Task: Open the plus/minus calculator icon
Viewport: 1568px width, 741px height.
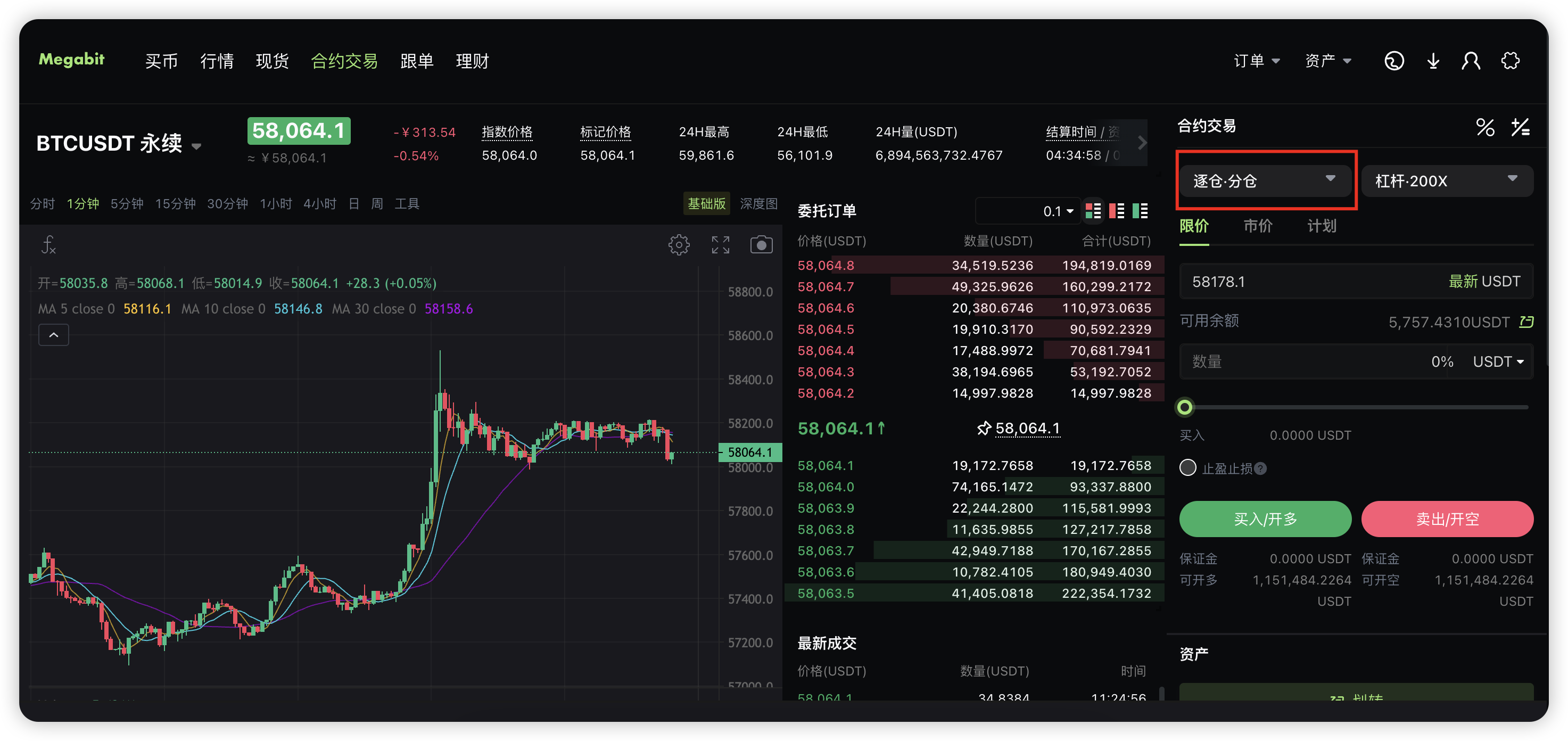Action: click(1520, 127)
